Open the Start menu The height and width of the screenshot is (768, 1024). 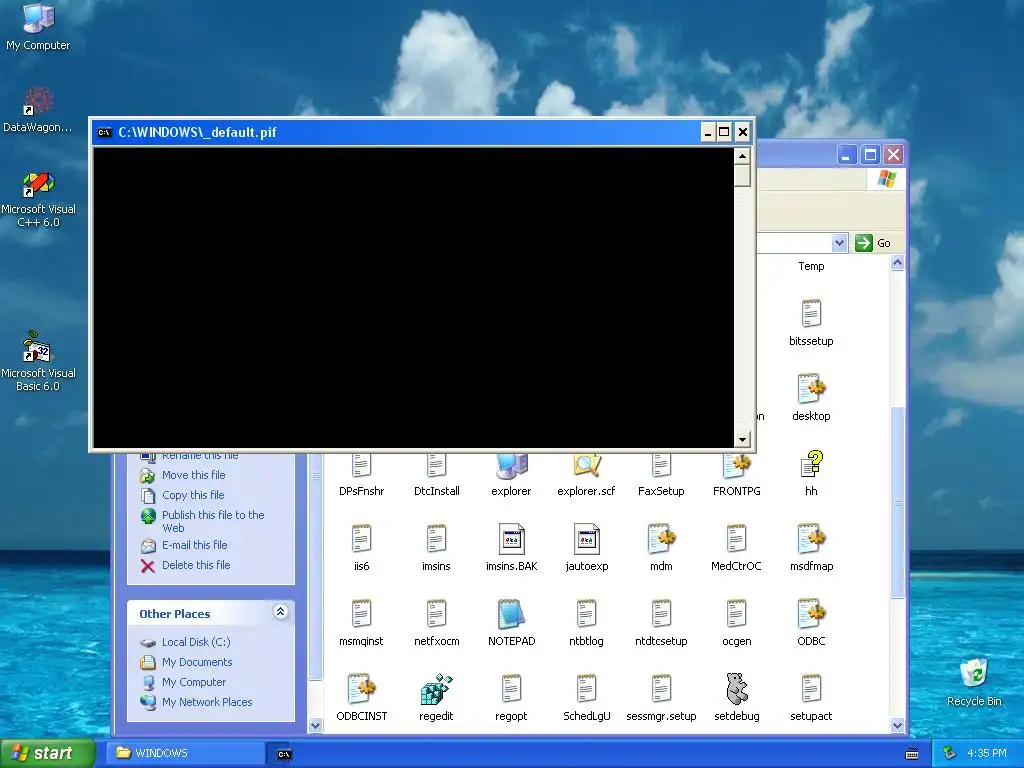[47, 753]
